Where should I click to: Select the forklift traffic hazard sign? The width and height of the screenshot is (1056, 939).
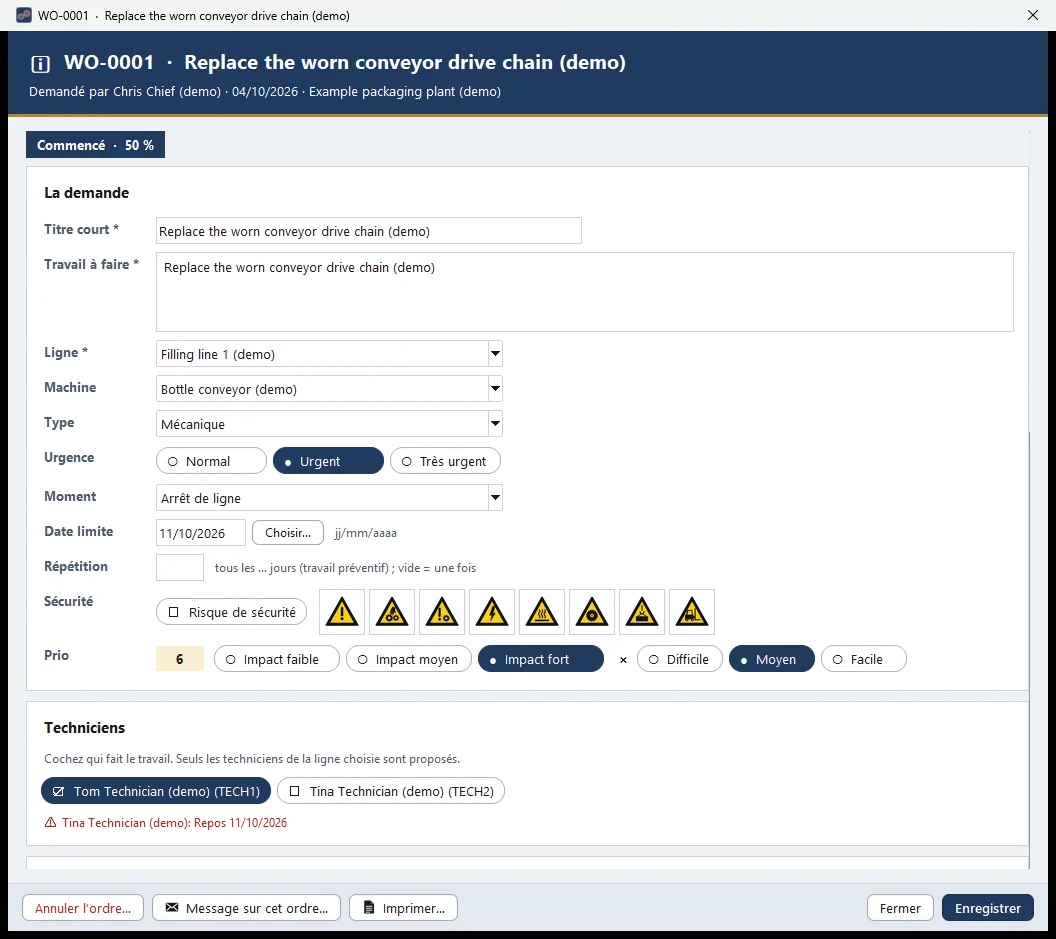pyautogui.click(x=692, y=612)
